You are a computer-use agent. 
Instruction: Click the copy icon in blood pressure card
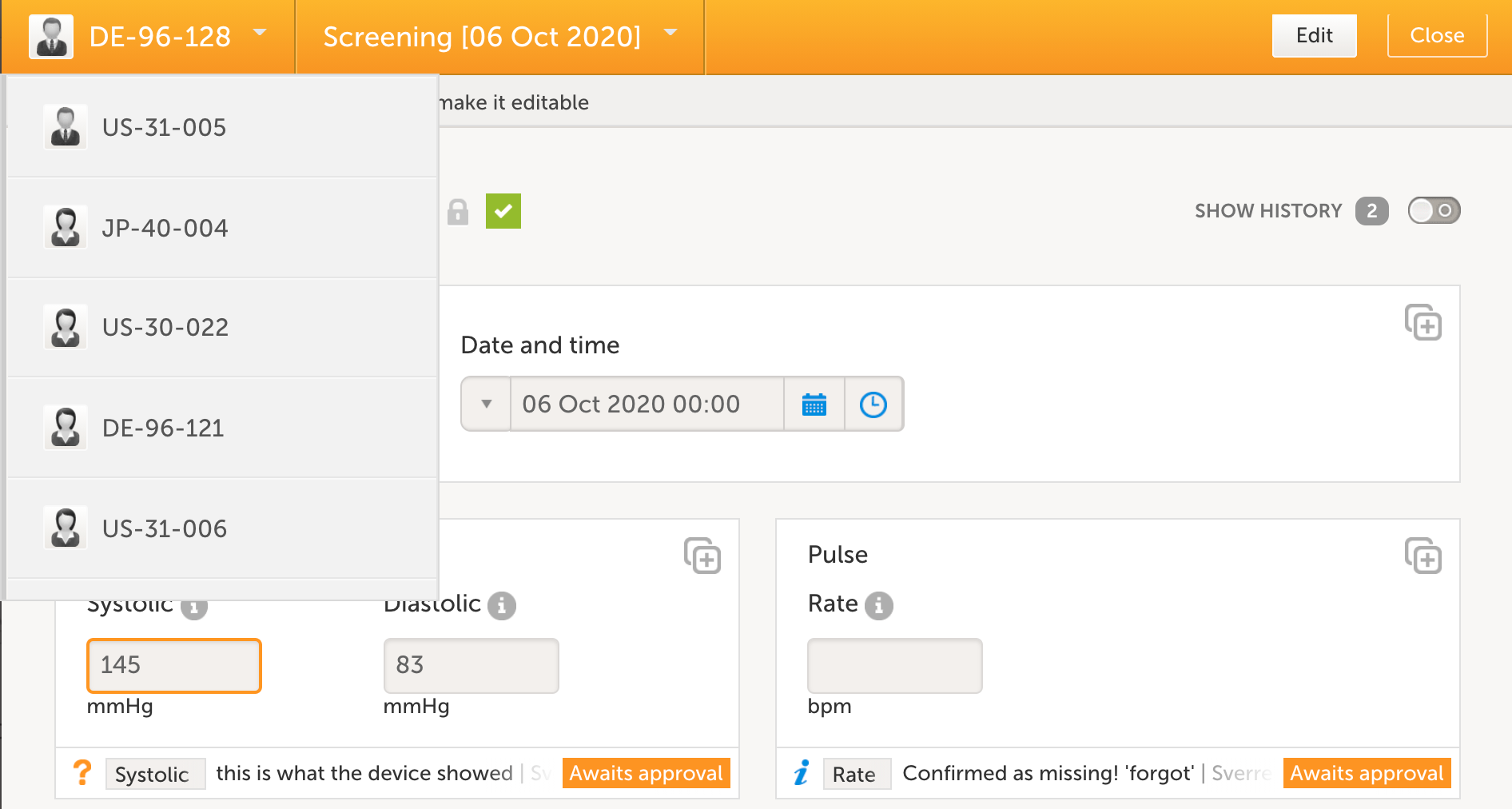click(x=702, y=556)
